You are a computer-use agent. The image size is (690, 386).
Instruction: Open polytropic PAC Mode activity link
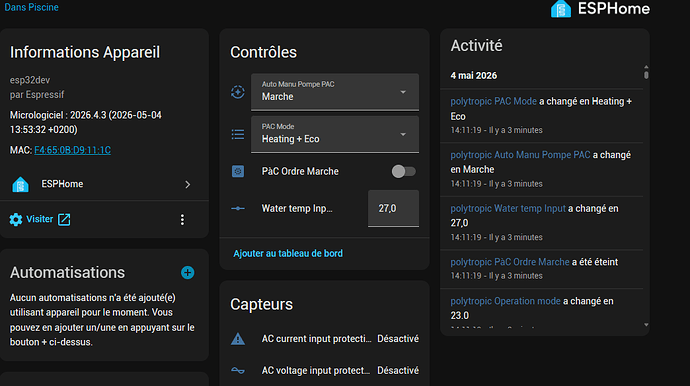pos(493,101)
